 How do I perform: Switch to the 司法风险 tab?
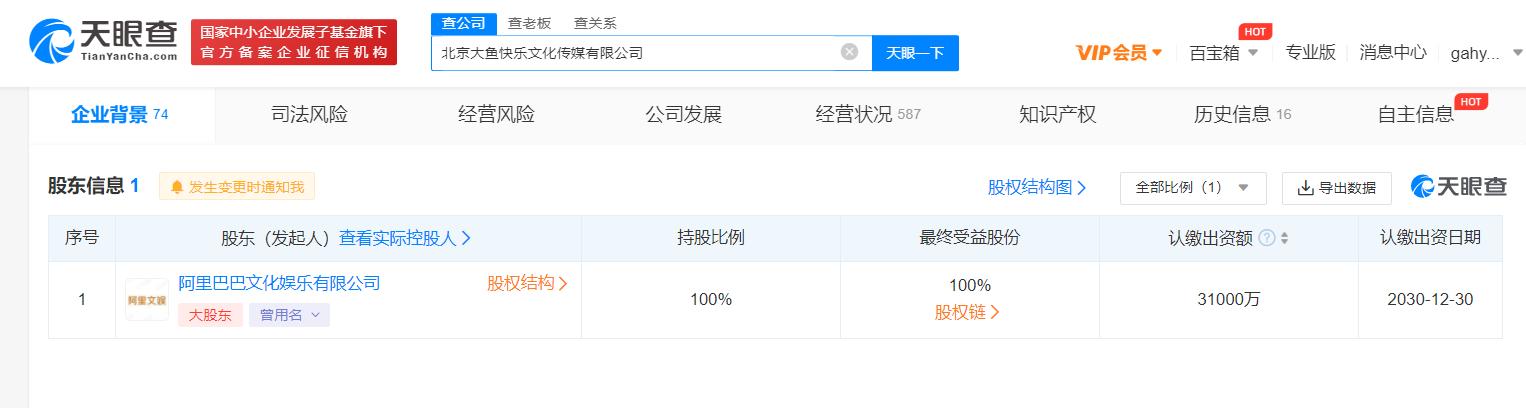click(309, 114)
